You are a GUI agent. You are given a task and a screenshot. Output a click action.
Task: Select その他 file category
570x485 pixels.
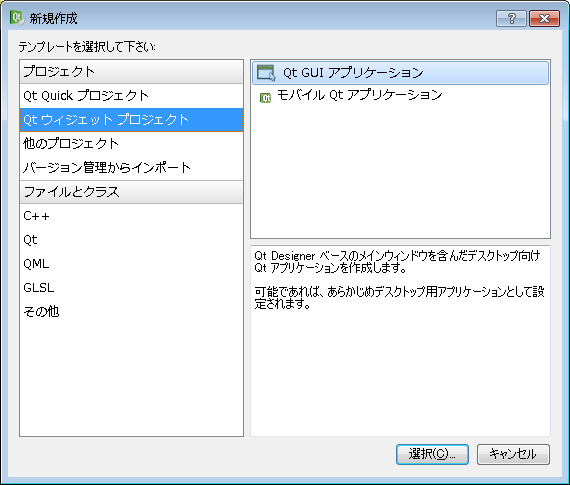(x=131, y=312)
